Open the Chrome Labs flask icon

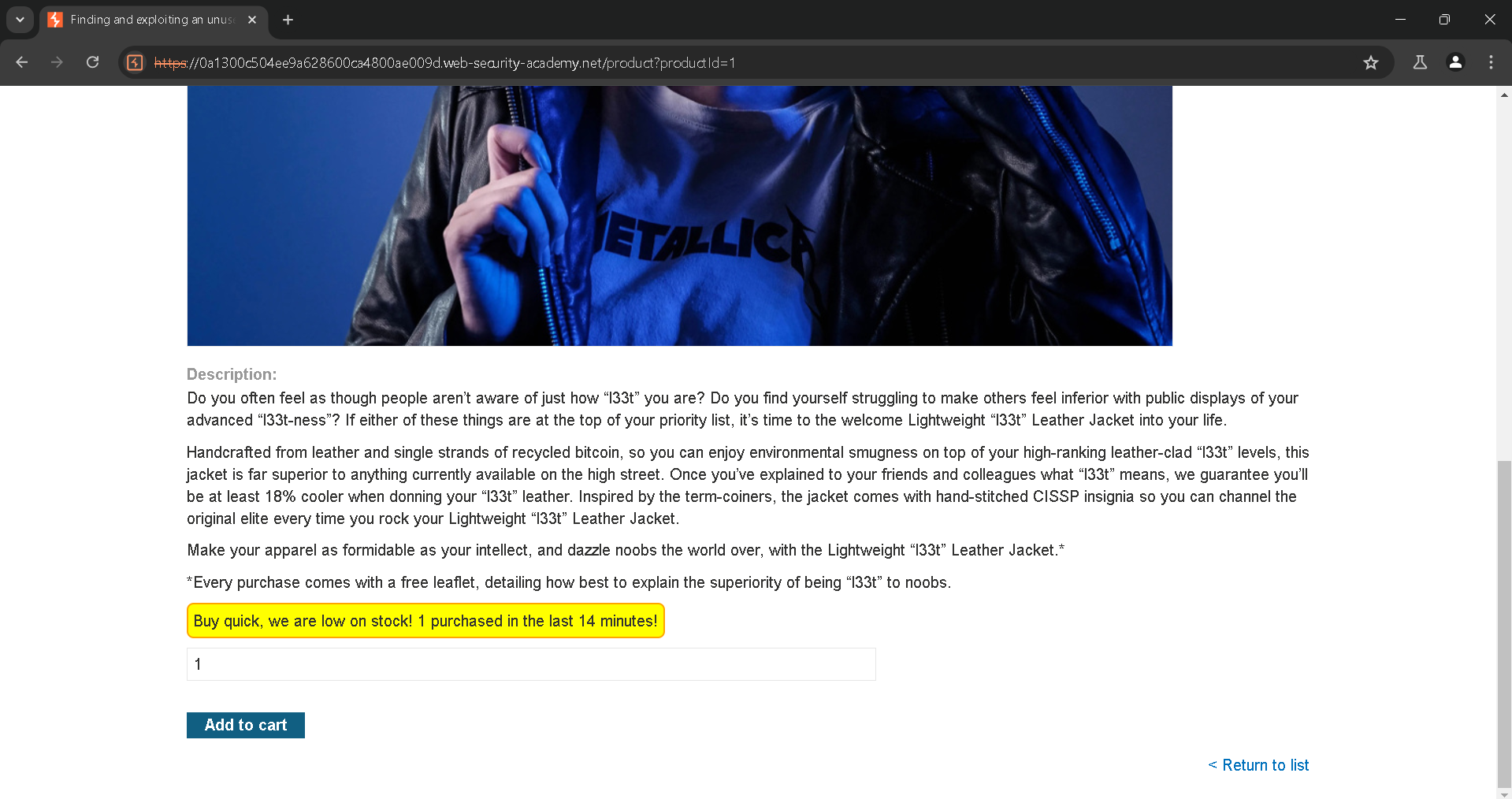coord(1420,62)
